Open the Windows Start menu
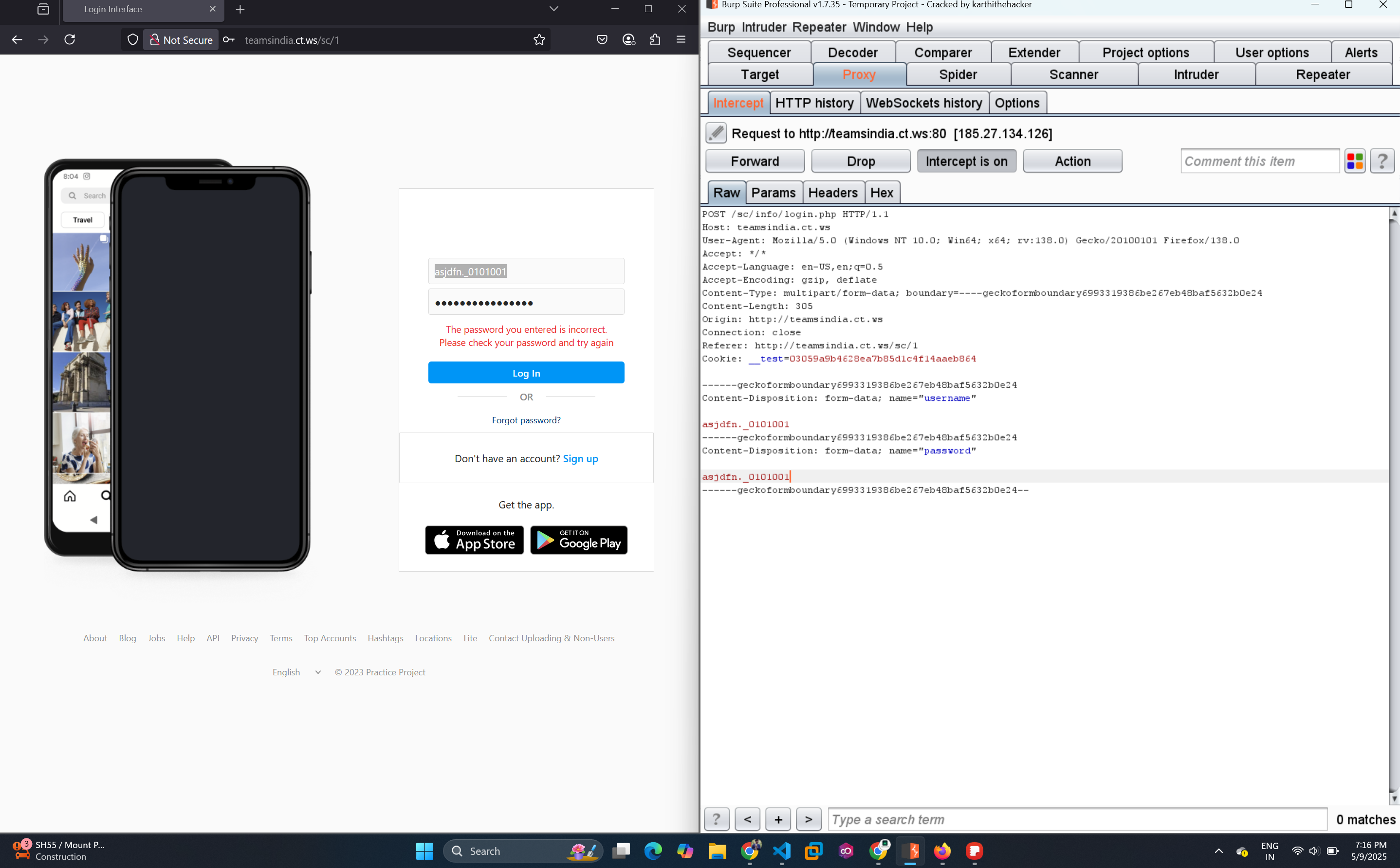The image size is (1400, 868). 424,851
